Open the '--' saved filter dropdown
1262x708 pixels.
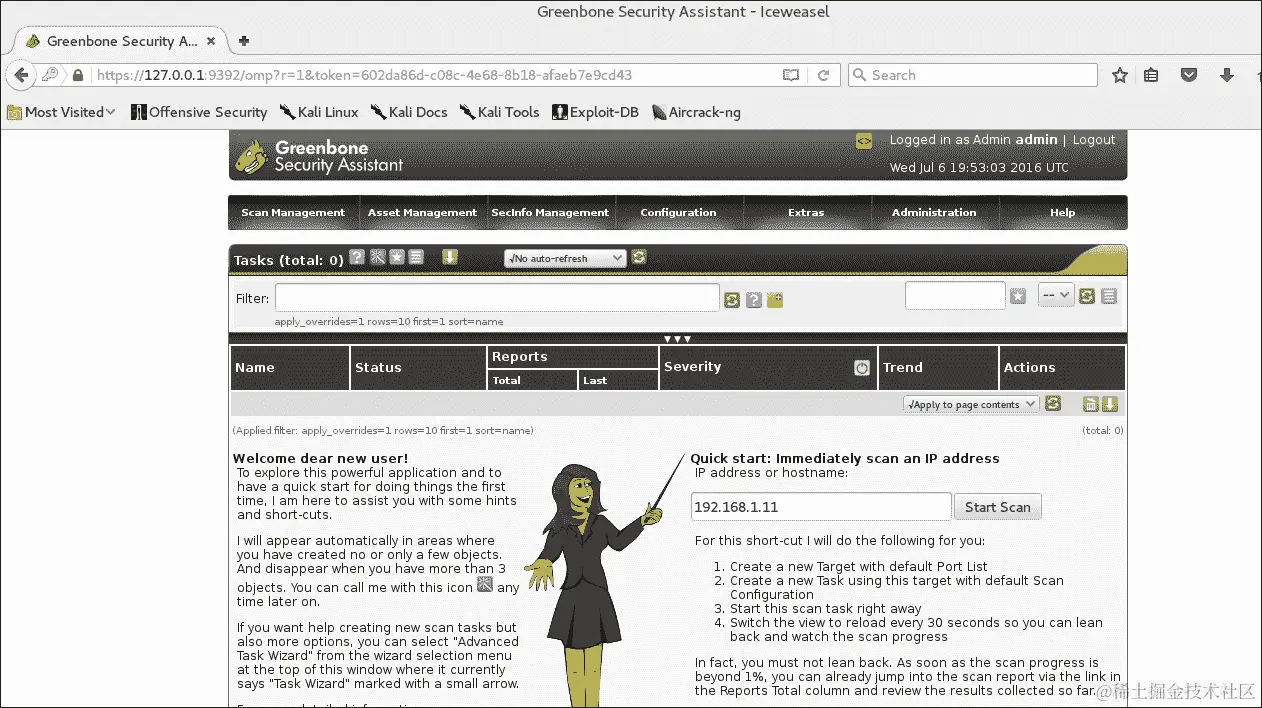[1056, 295]
